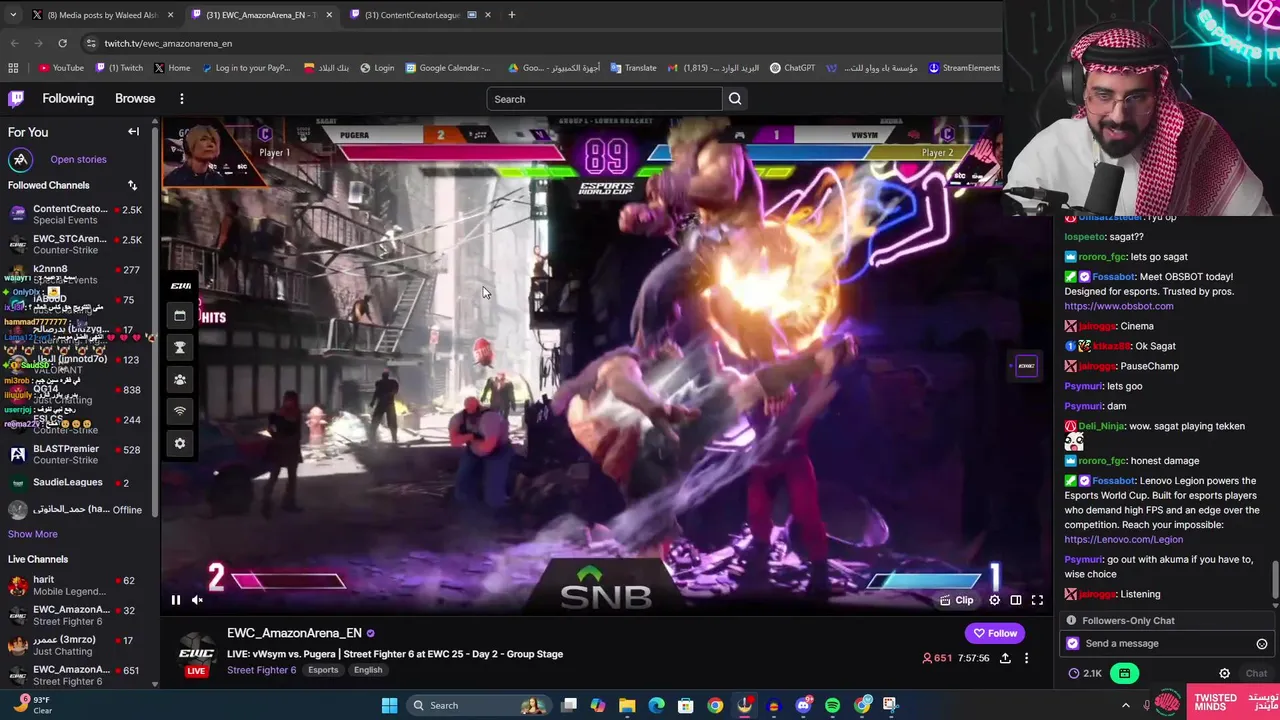This screenshot has height=720, width=1280.
Task: Expand followed channels with Show More
Action: (x=33, y=534)
